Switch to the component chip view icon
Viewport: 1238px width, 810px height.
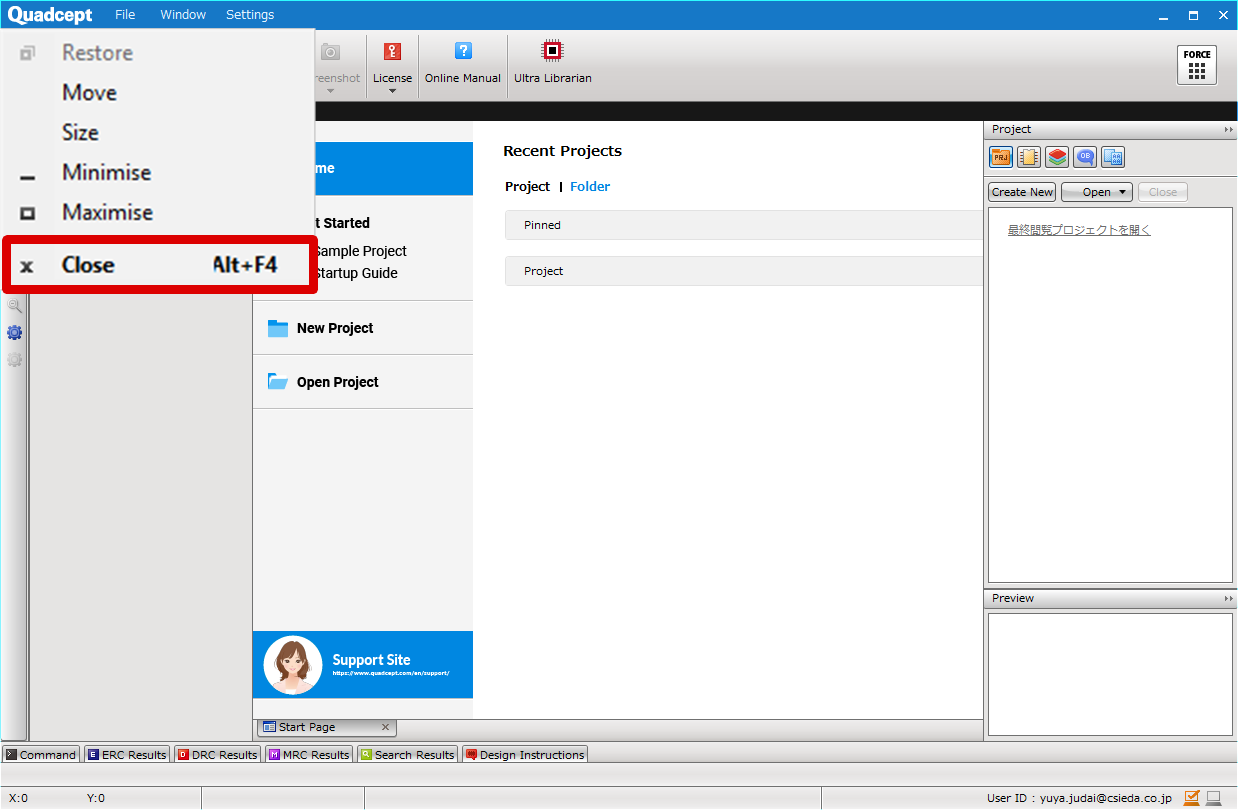point(1028,157)
